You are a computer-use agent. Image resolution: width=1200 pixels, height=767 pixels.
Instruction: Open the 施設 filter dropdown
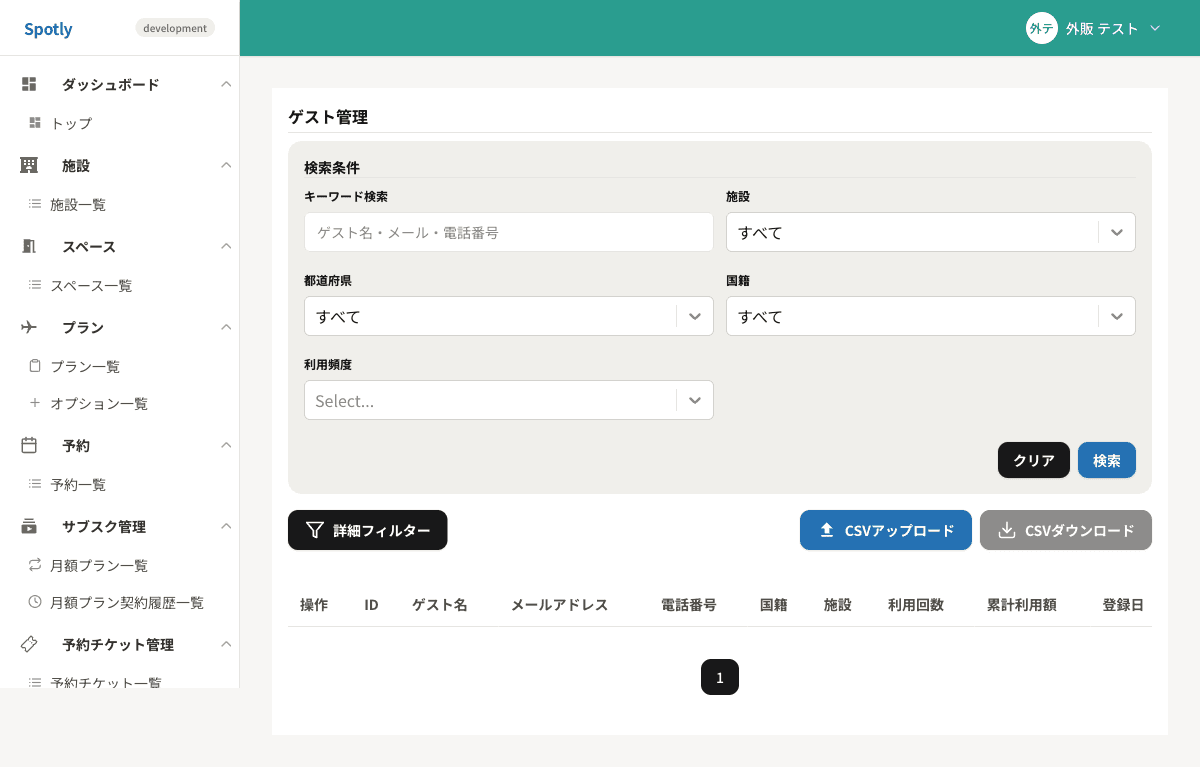pyautogui.click(x=930, y=232)
